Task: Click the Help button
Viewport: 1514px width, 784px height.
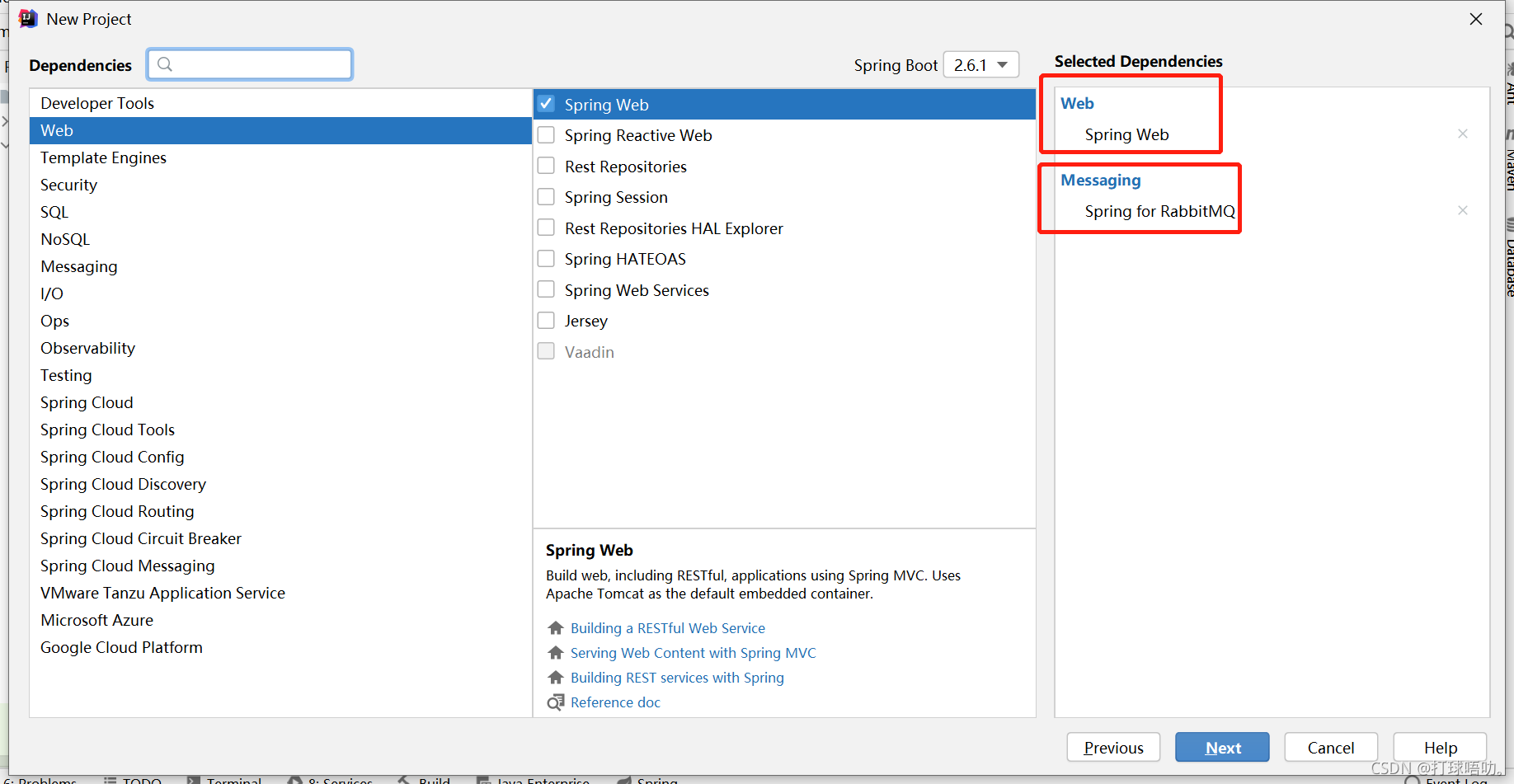Action: [x=1440, y=748]
